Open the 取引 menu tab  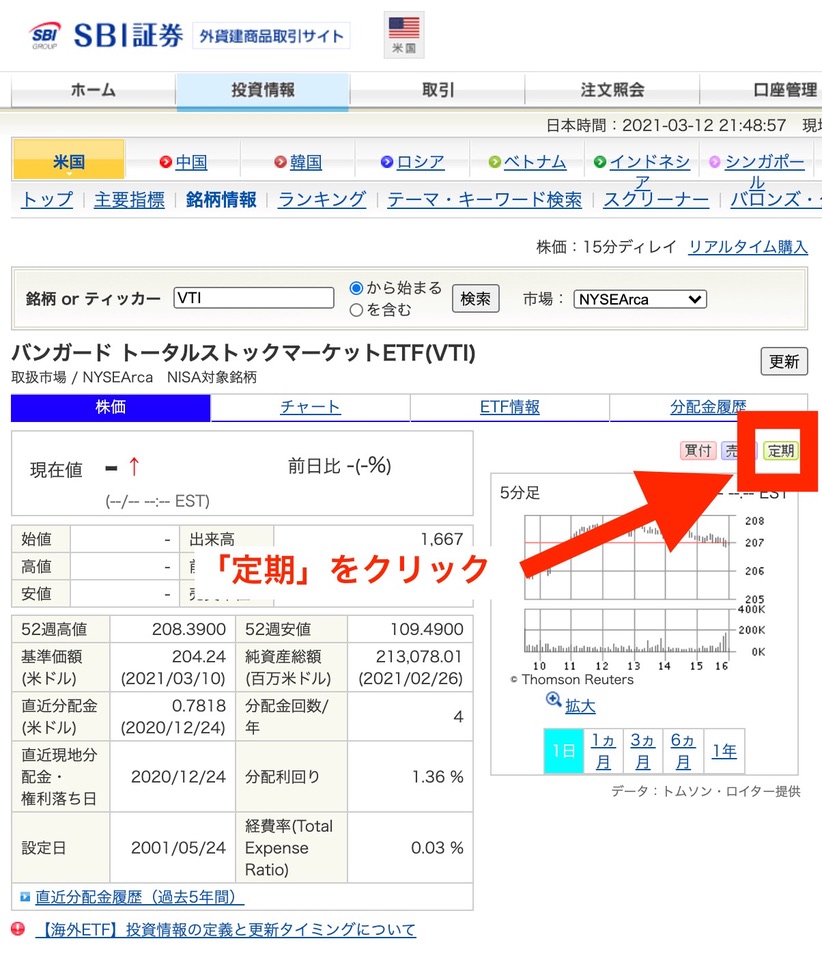437,90
